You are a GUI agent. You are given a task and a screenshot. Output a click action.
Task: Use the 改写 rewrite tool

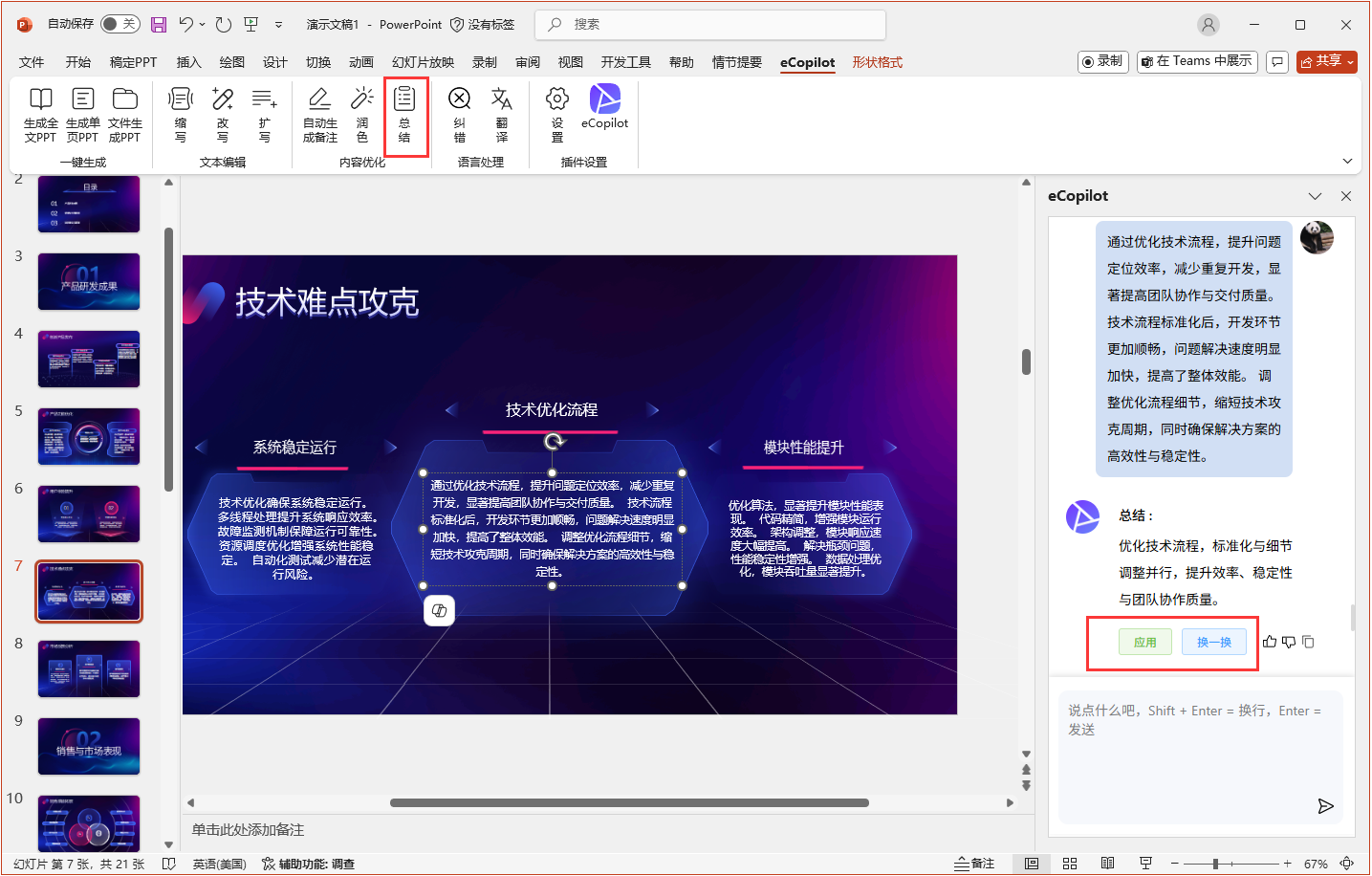coord(223,115)
